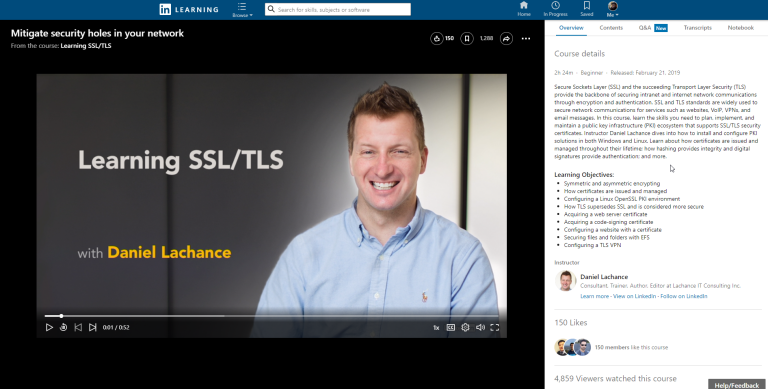Click 'Symmetric and asymmetric encrypting' objective
This screenshot has width=768, height=389.
pyautogui.click(x=612, y=184)
